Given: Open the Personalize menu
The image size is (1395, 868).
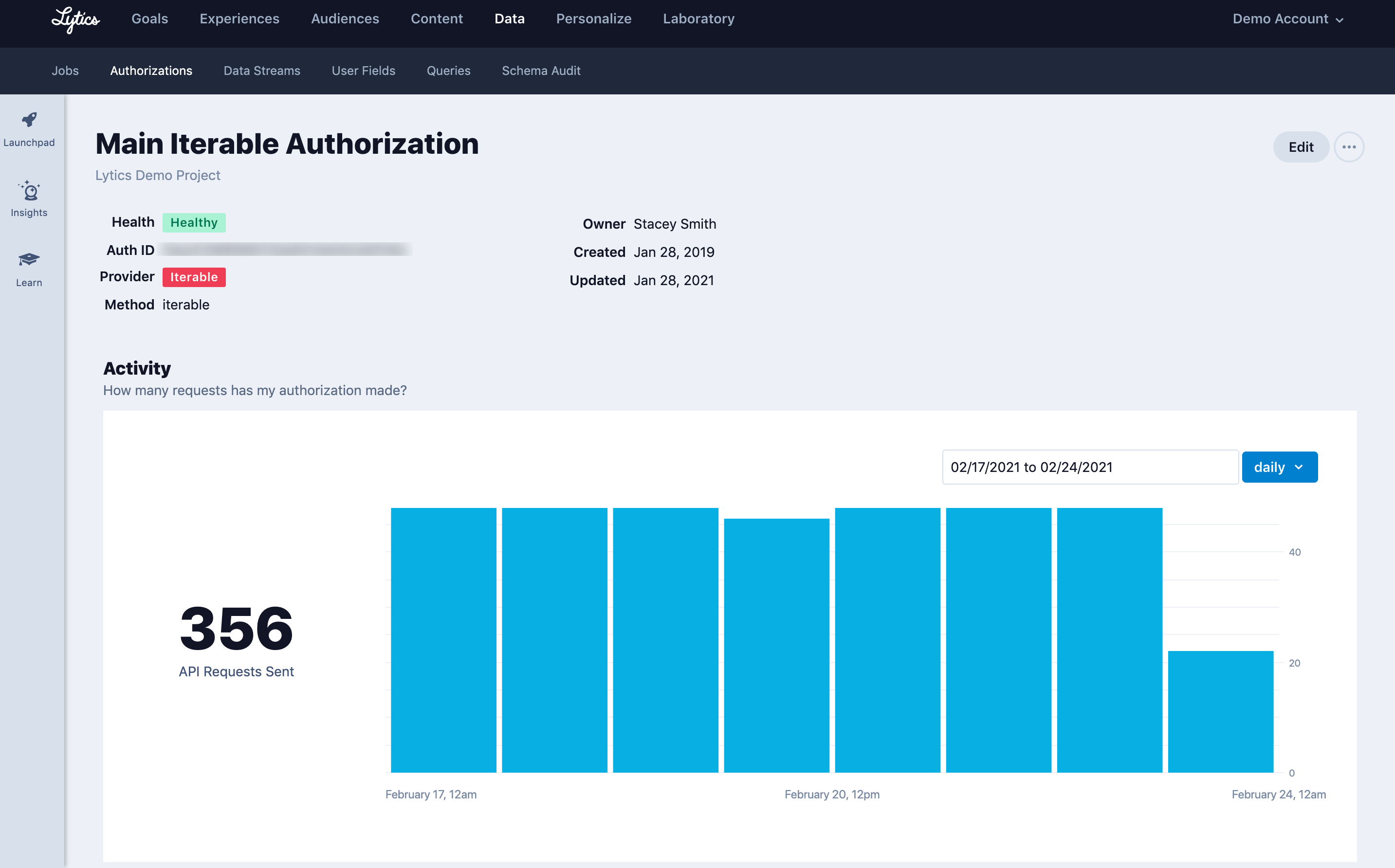Looking at the screenshot, I should point(593,18).
